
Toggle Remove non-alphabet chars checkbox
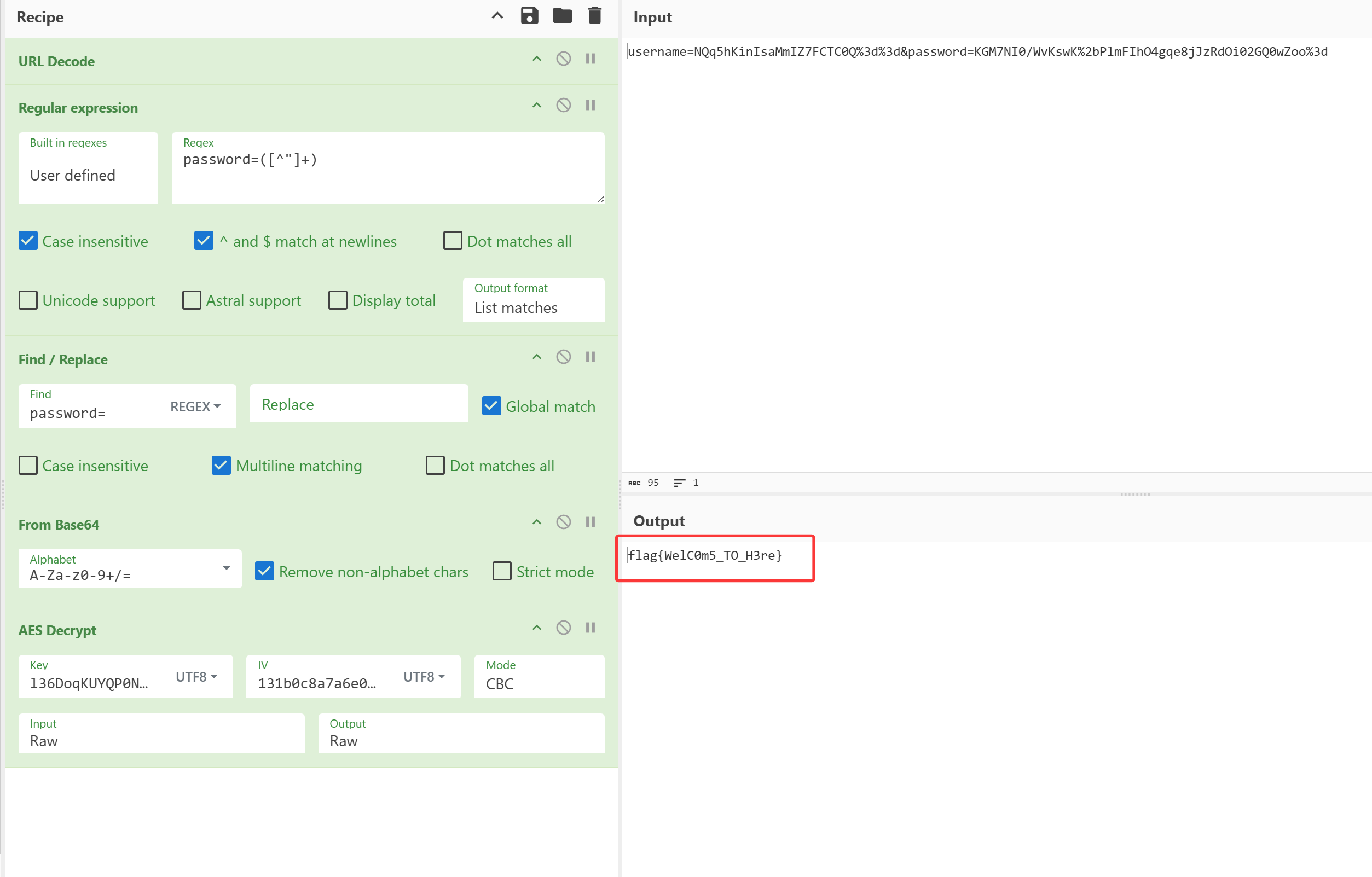click(x=264, y=571)
